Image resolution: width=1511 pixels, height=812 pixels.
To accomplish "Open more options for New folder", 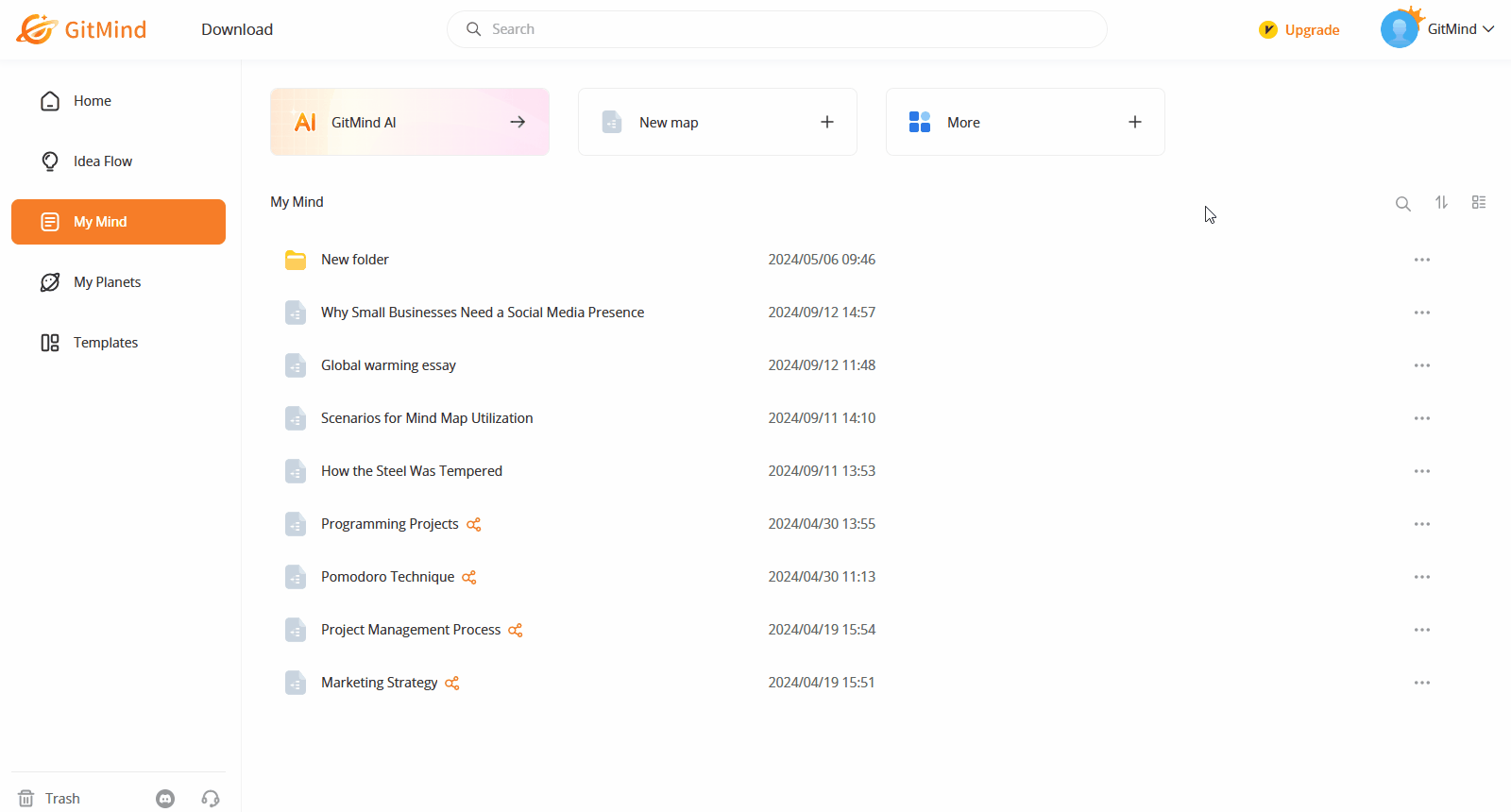I will point(1421,260).
